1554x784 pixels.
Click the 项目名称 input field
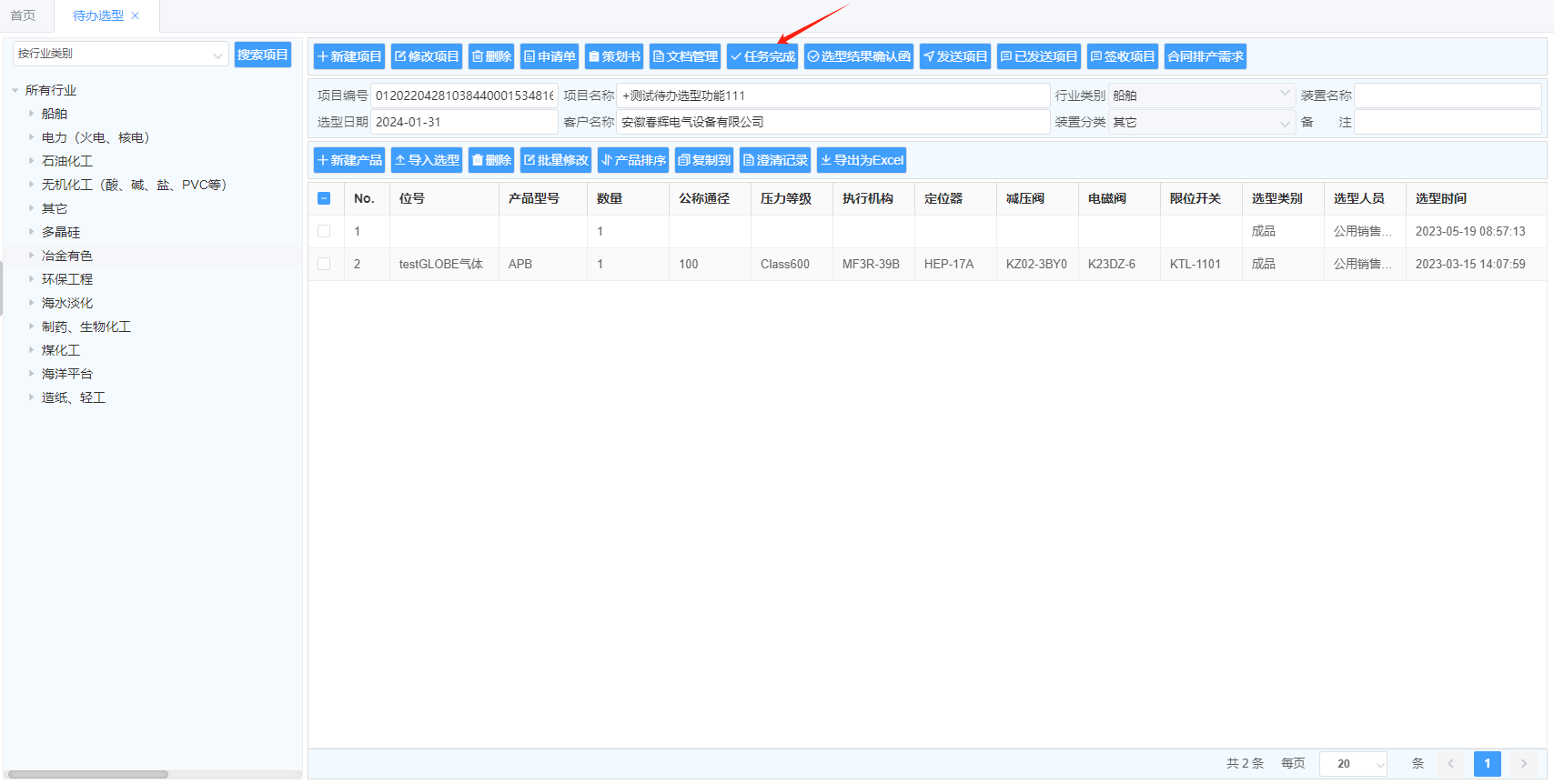(832, 95)
